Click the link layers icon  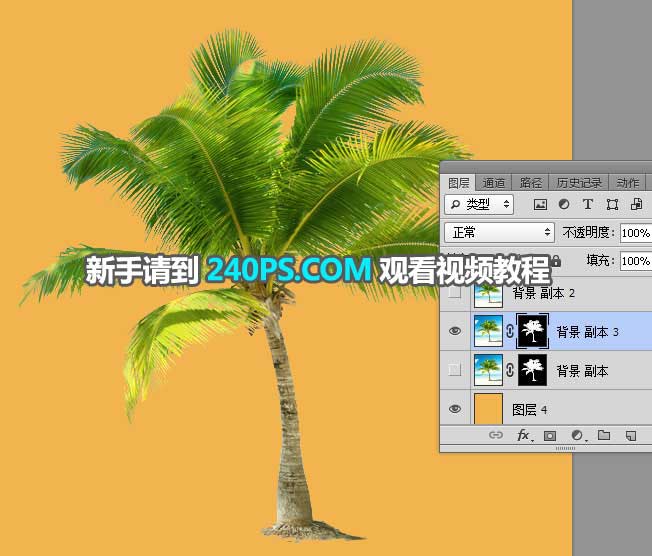click(495, 435)
